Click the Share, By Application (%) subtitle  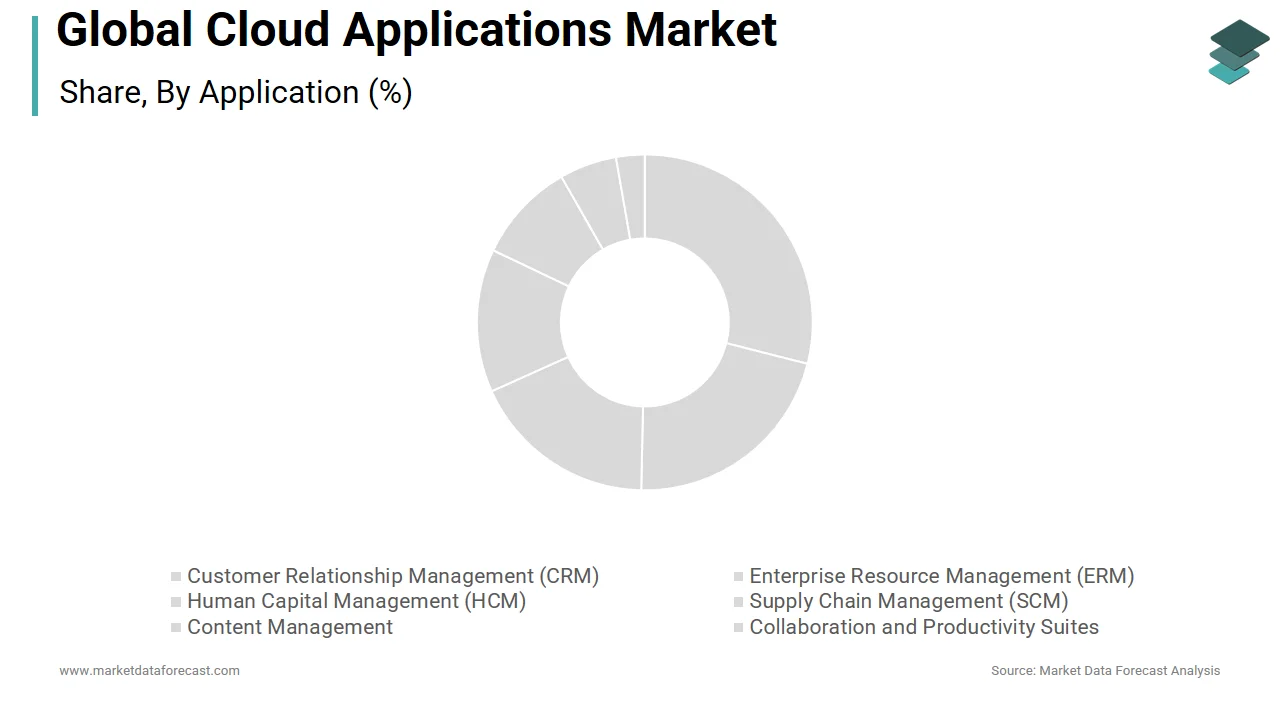coord(236,92)
